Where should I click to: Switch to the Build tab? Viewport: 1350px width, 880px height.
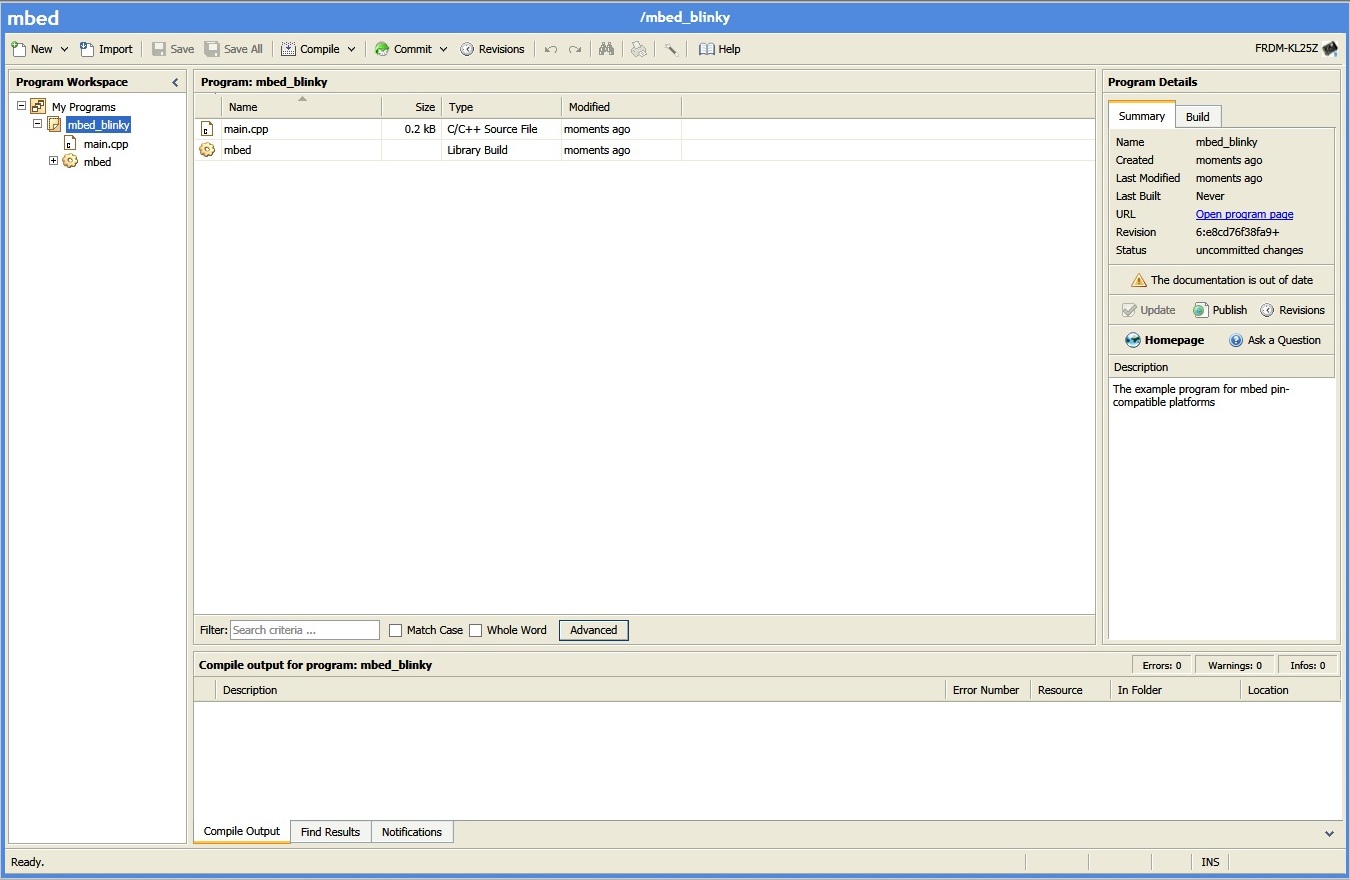pos(1197,117)
